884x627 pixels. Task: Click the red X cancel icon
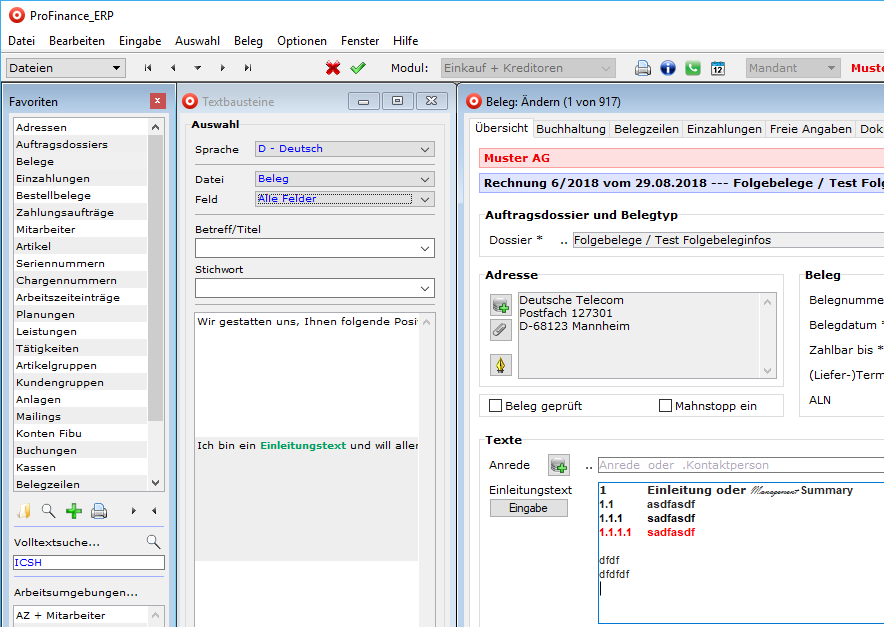333,68
